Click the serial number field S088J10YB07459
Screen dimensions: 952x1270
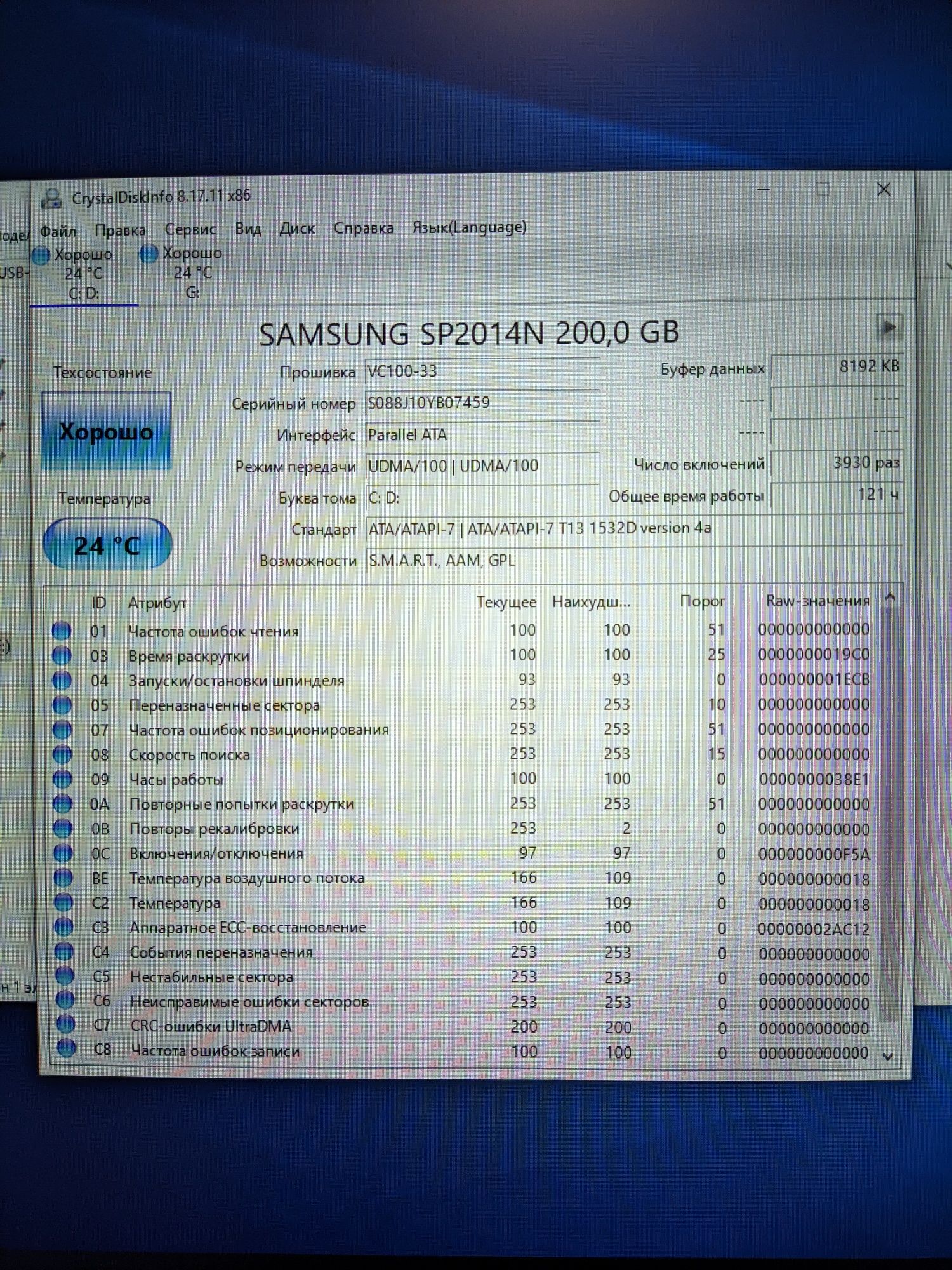tap(482, 403)
